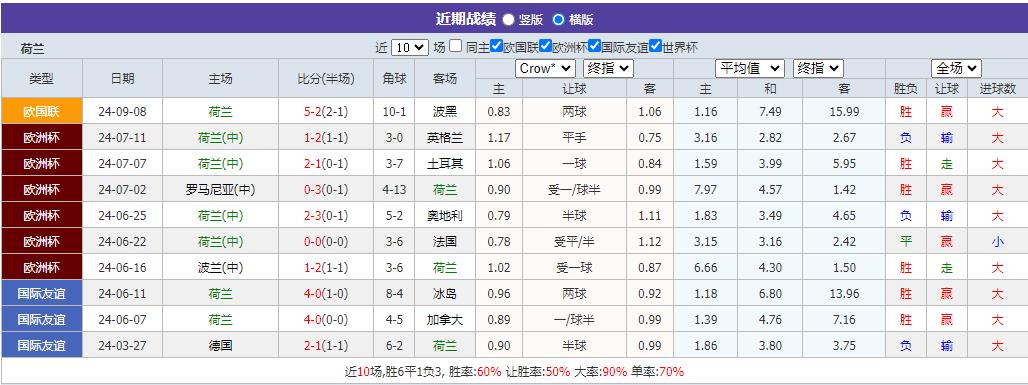Click the 平 result for 24-06-22
This screenshot has width=1028, height=385.
[905, 242]
